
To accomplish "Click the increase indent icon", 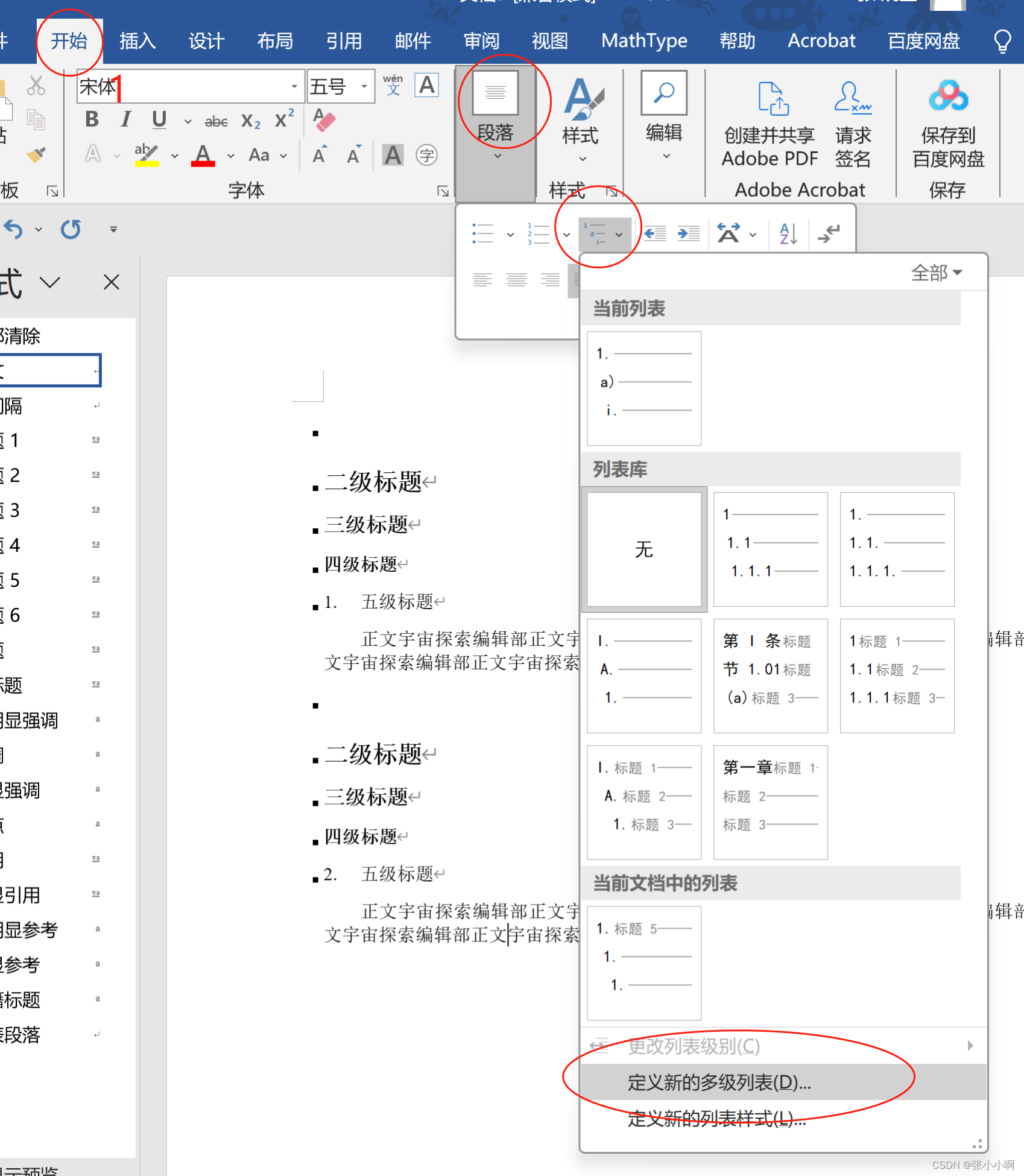I will 688,233.
